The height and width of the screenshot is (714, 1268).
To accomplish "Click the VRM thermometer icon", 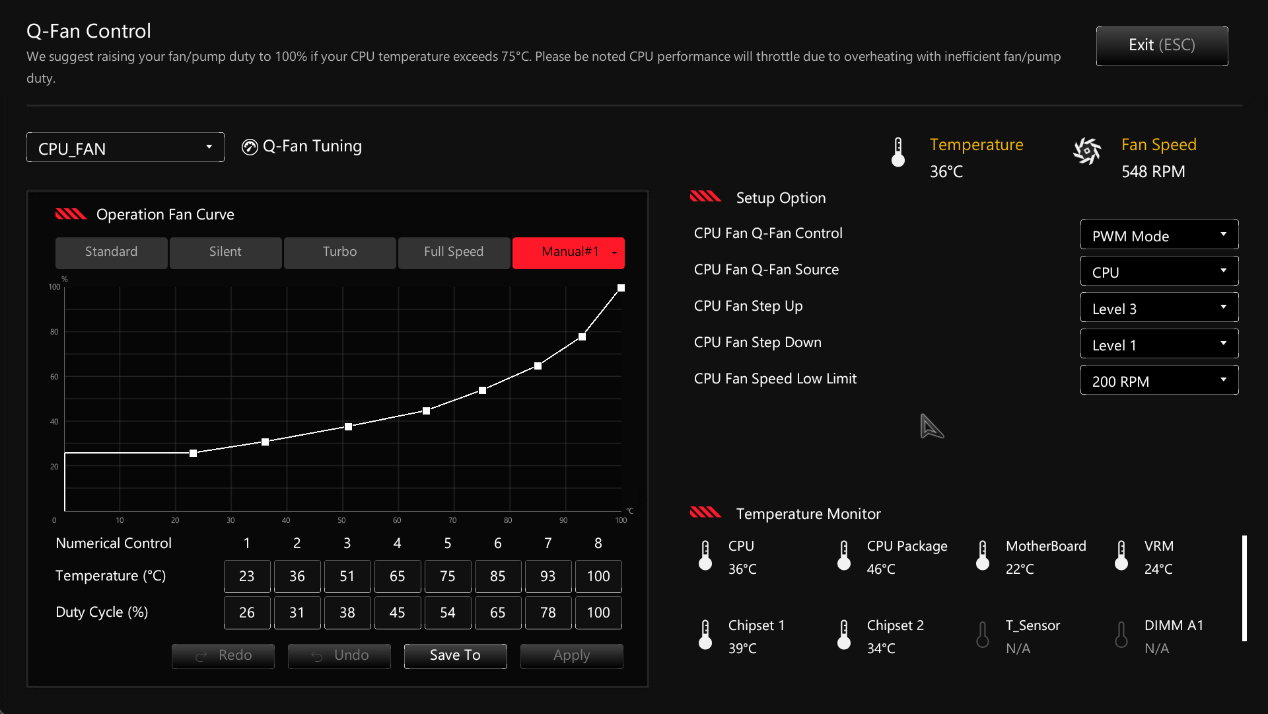I will 1122,556.
